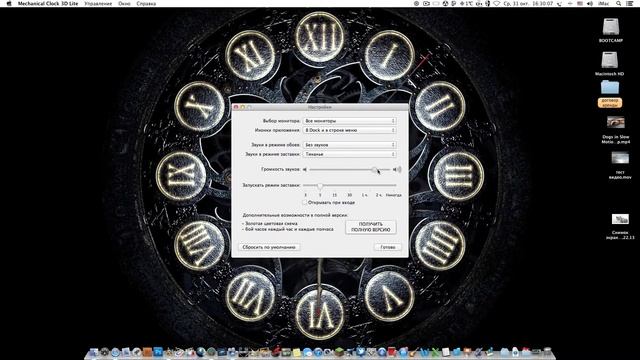Click the temperature indicator in menu bar

coord(466,3)
